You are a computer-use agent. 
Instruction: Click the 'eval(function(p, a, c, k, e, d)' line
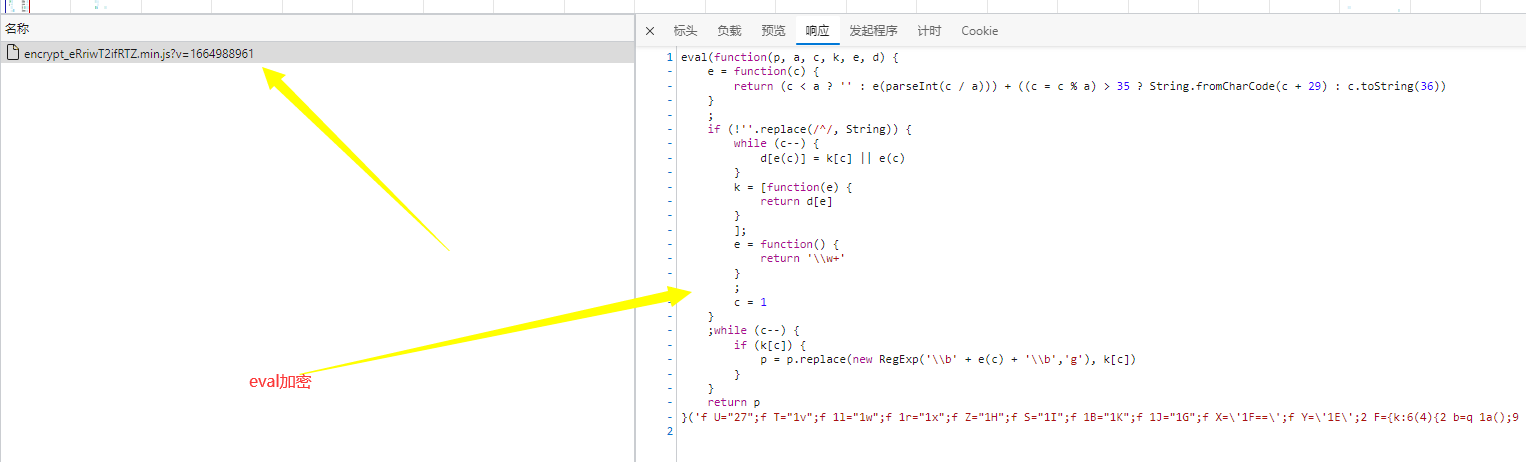(789, 57)
